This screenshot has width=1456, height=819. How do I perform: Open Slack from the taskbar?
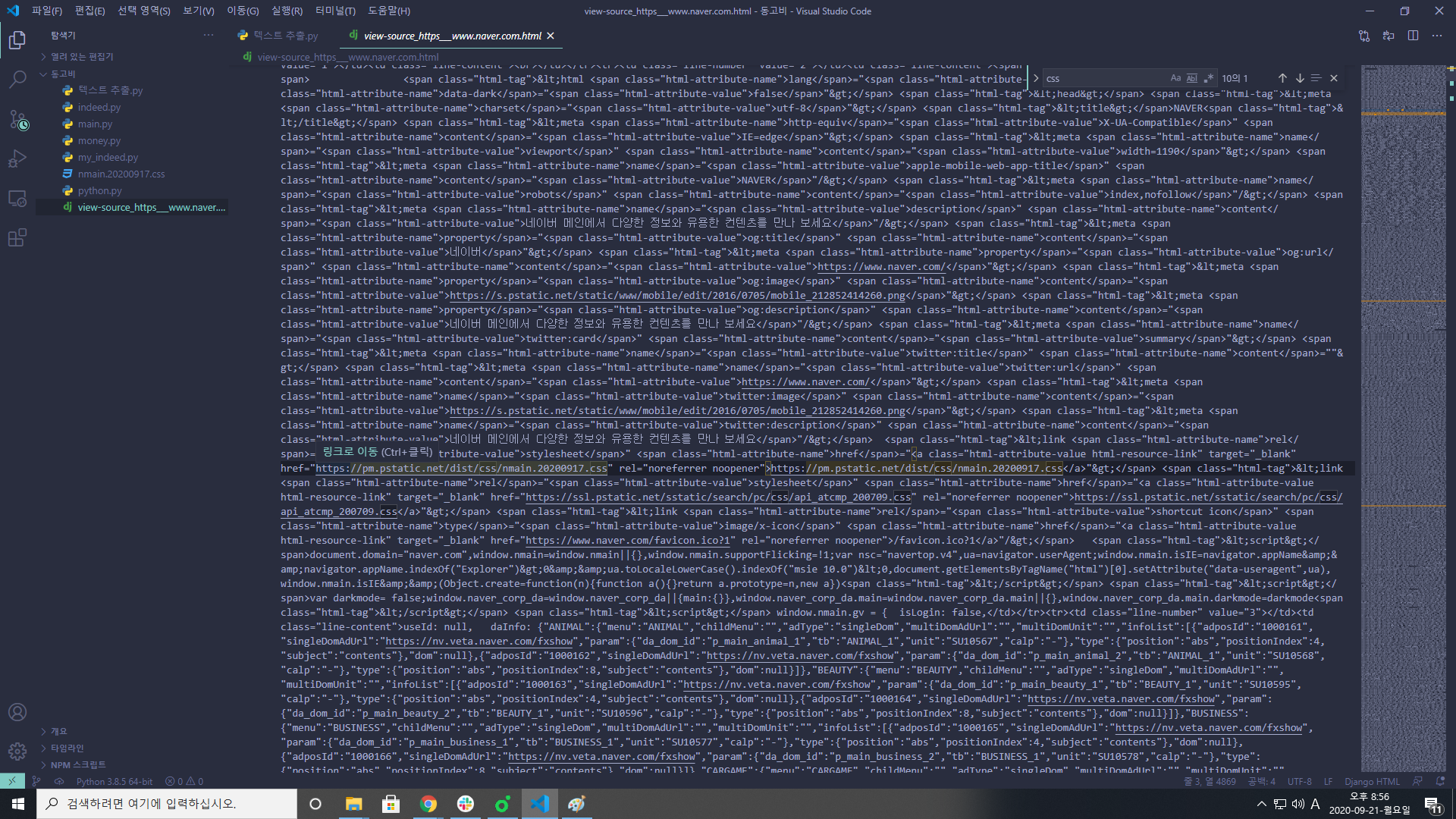tap(466, 804)
